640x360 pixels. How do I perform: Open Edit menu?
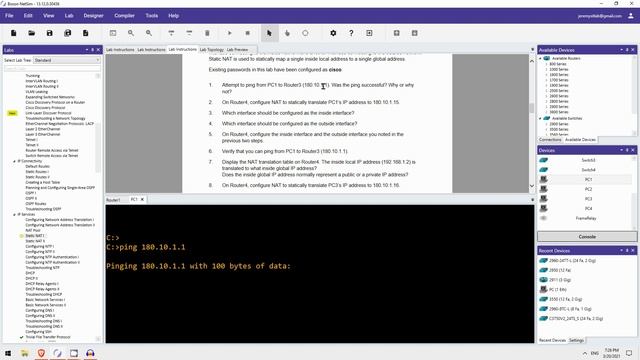28,16
